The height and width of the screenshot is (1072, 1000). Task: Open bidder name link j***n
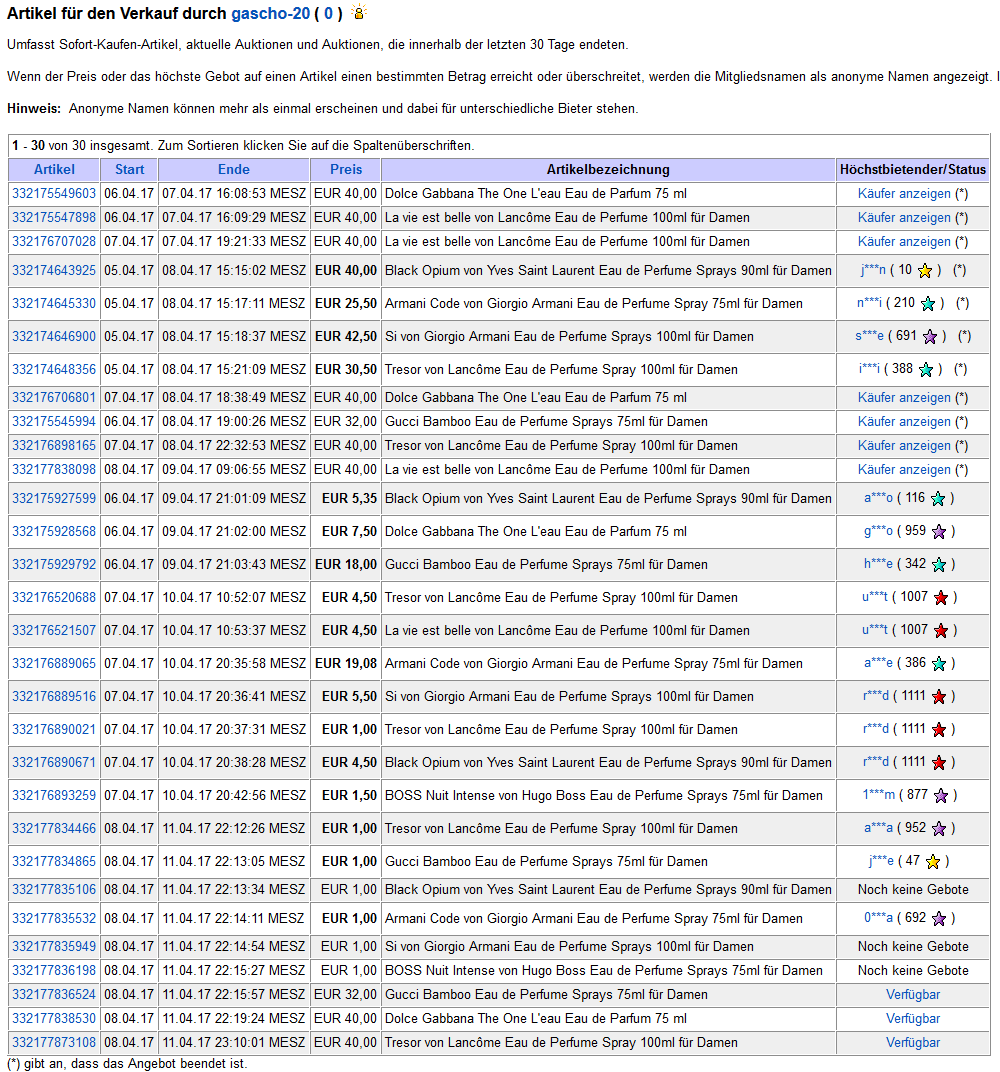[873, 270]
